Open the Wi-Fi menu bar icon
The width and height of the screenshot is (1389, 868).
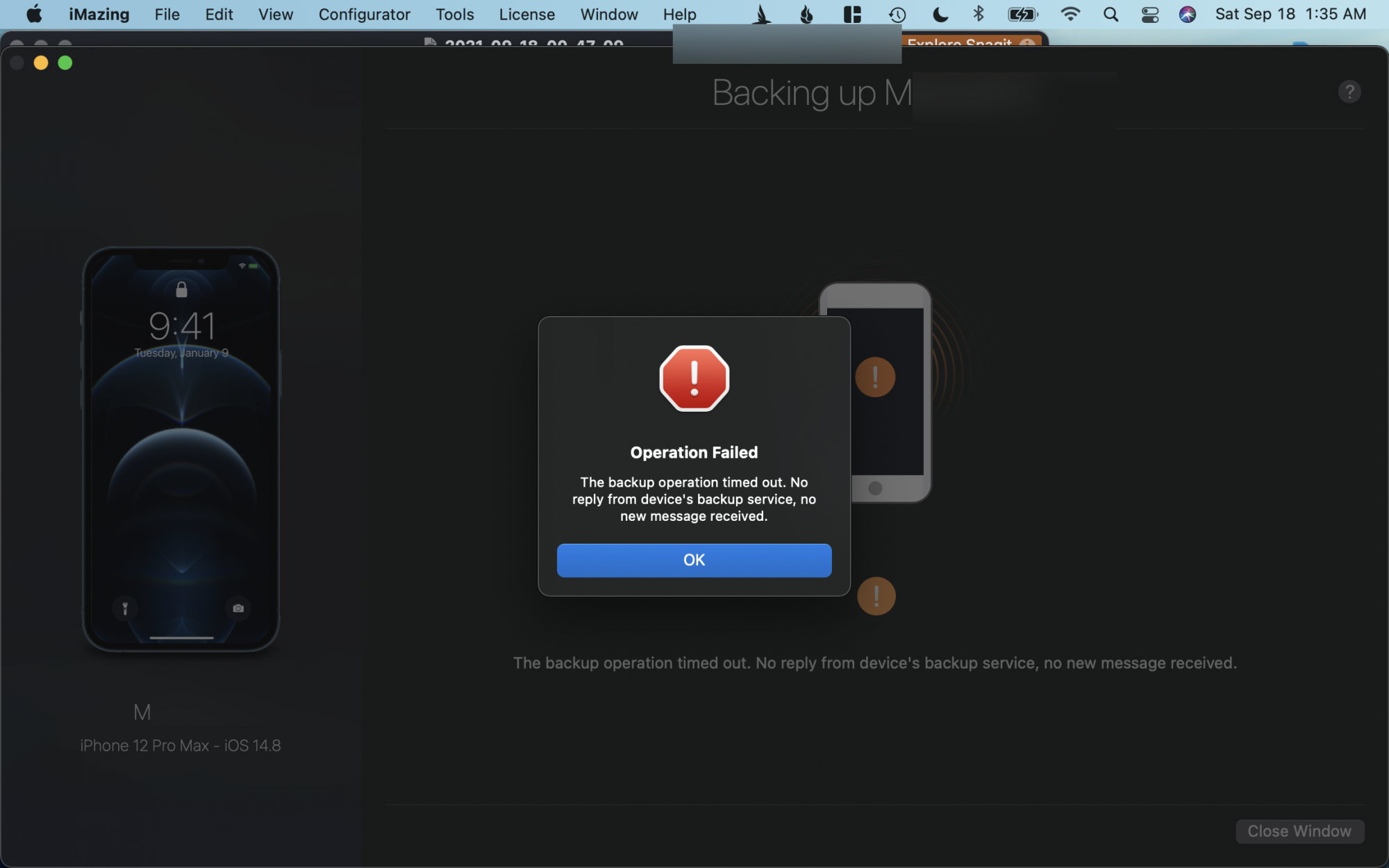pos(1070,15)
